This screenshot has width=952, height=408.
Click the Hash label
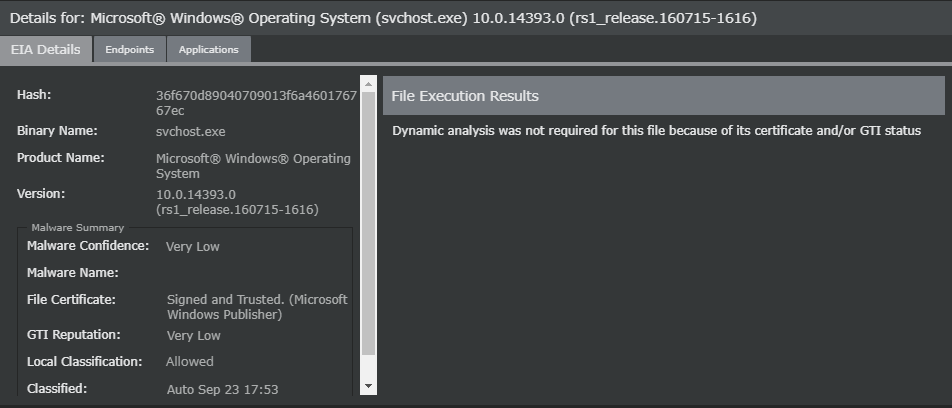point(34,95)
